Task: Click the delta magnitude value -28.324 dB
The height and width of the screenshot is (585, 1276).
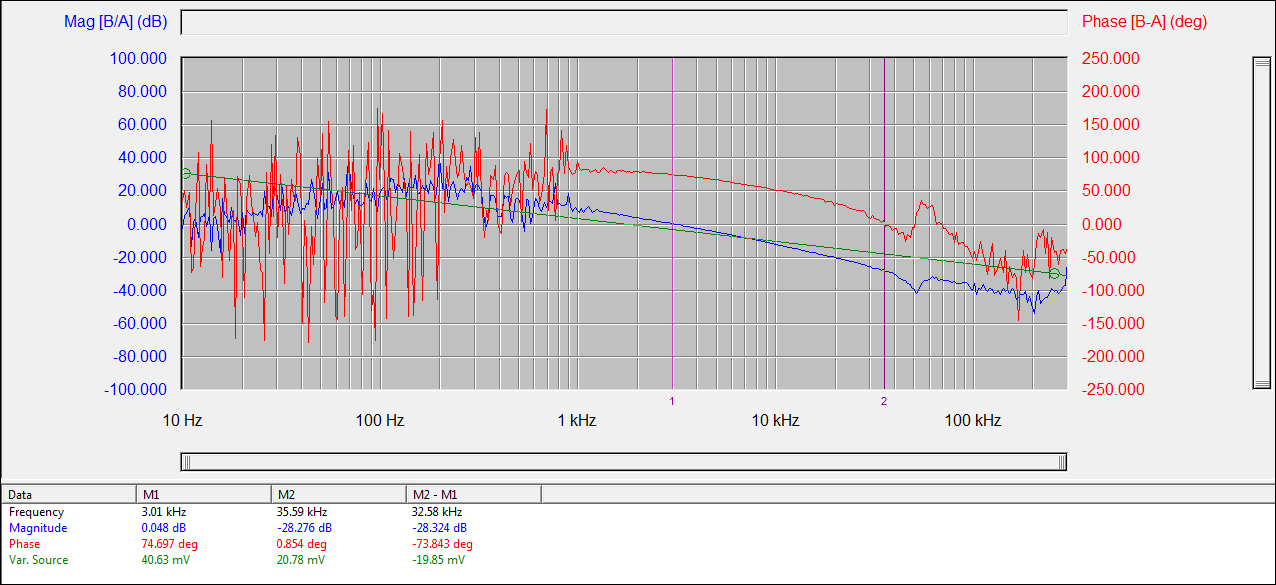Action: click(439, 528)
